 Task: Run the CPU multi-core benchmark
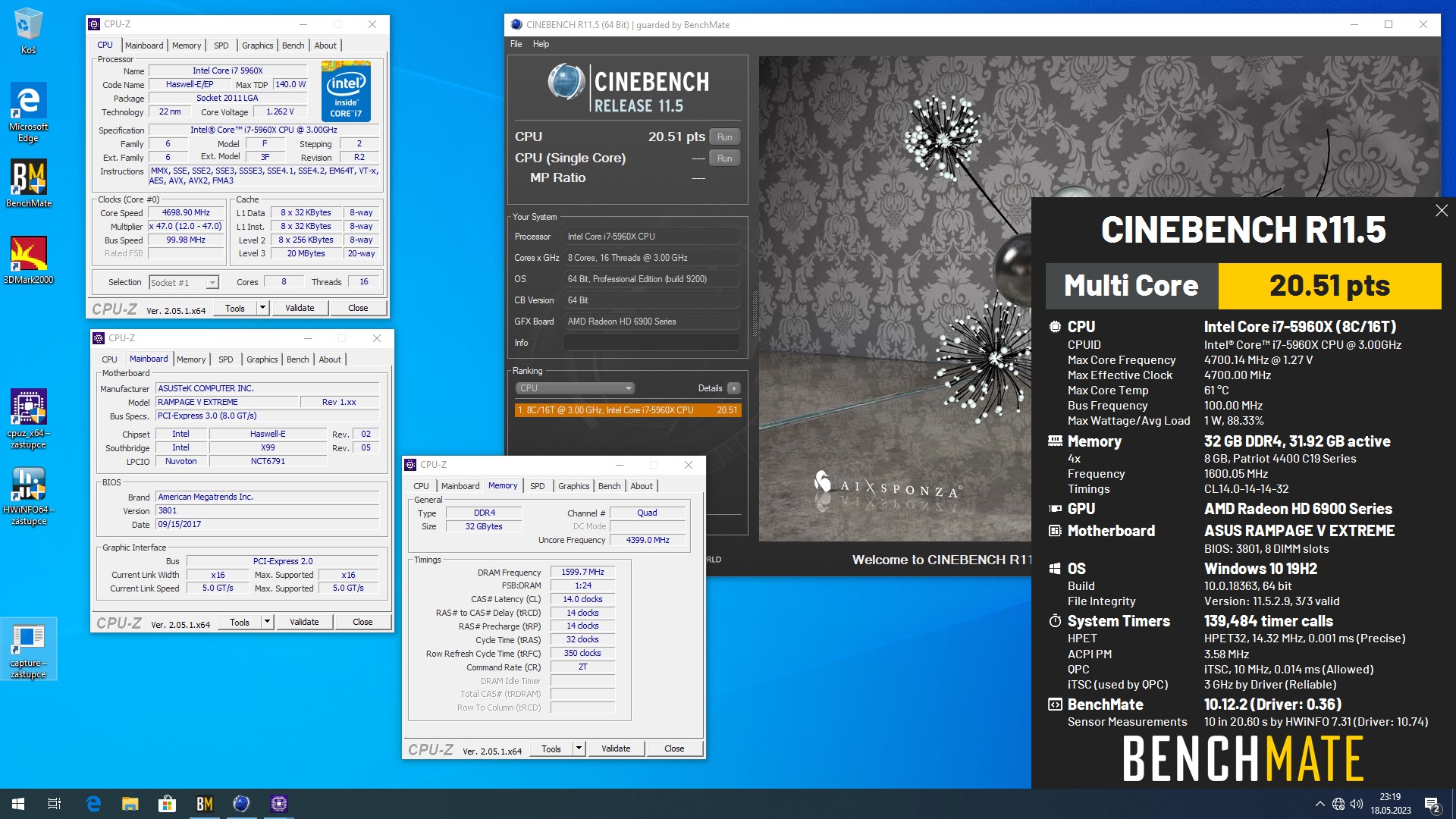[x=724, y=137]
